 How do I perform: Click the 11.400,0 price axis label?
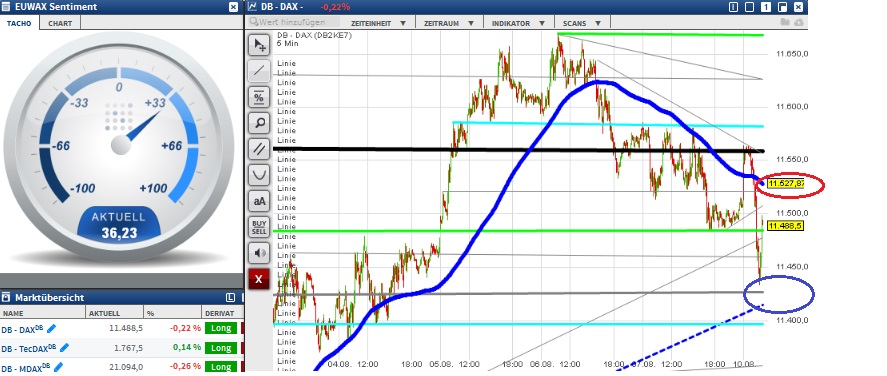pos(793,320)
